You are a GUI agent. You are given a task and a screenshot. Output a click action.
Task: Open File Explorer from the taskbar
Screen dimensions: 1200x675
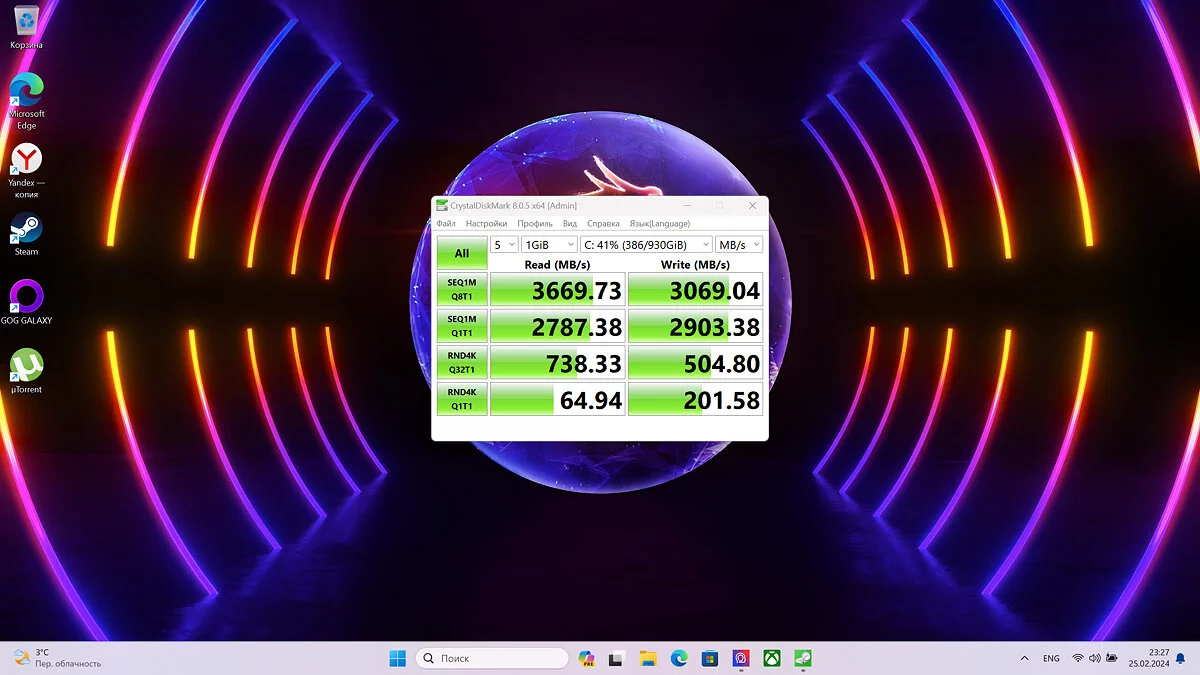click(x=648, y=658)
